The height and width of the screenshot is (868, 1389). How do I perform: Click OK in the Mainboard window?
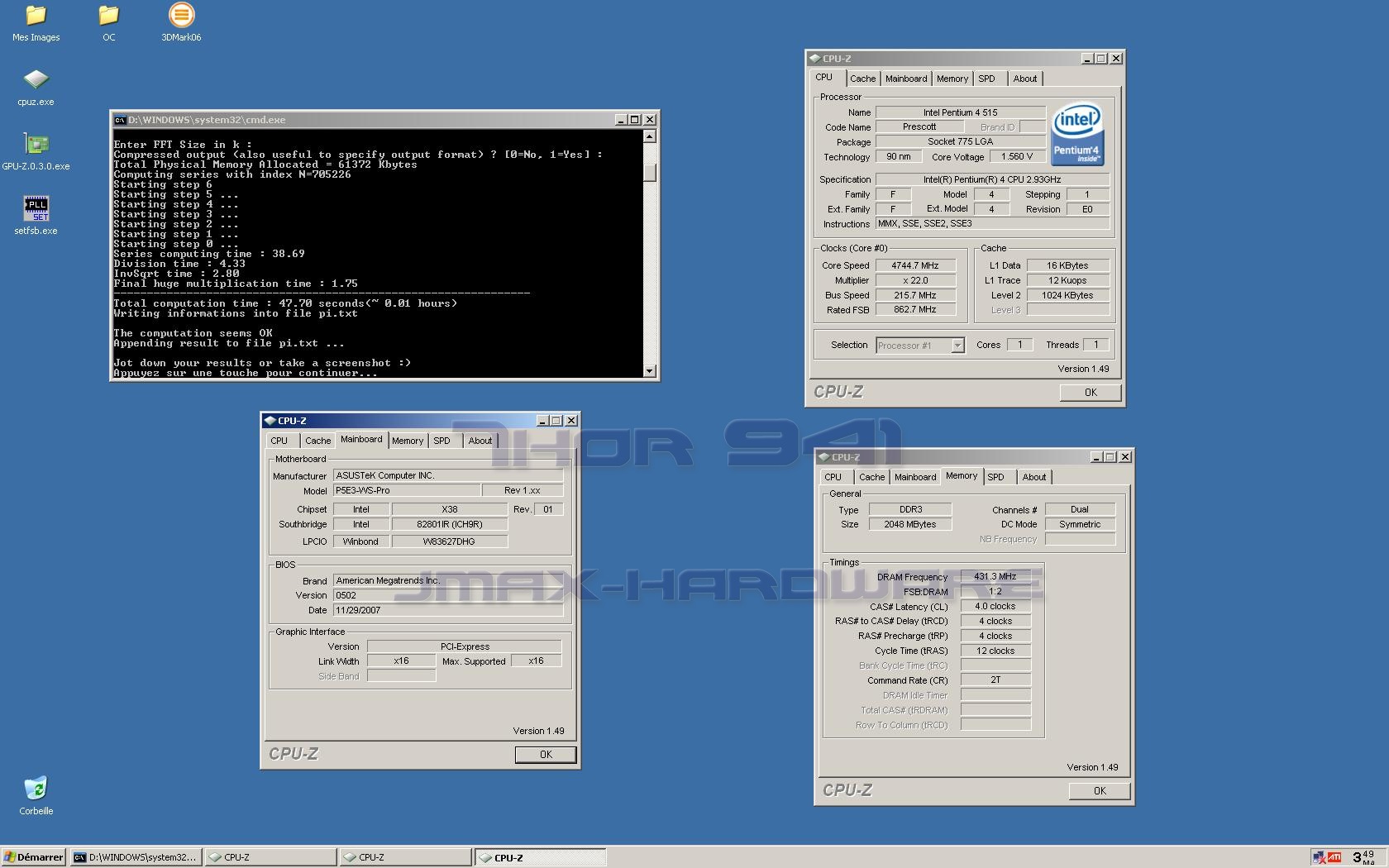[546, 755]
